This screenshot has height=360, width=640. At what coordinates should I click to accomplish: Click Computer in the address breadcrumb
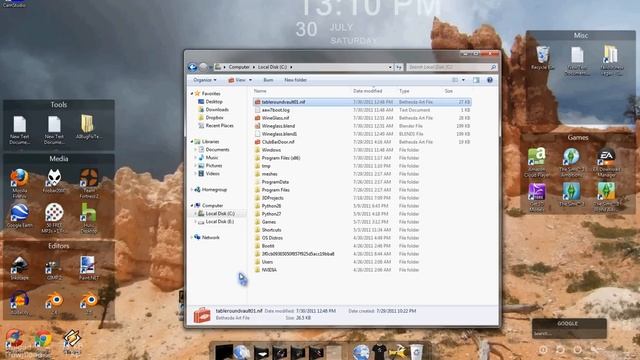[239, 67]
